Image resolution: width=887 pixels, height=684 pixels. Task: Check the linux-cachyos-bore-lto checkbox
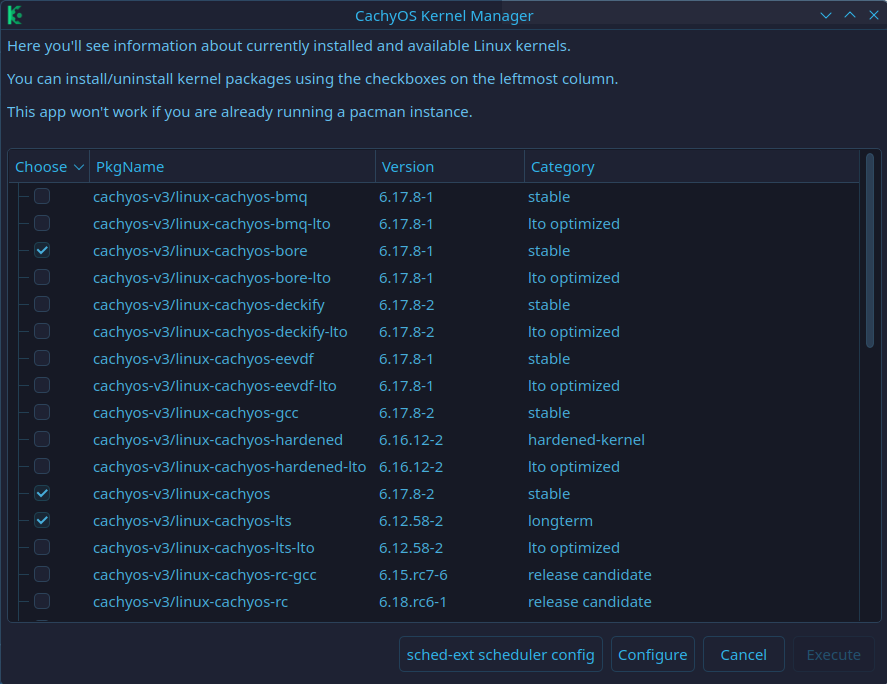[x=42, y=277]
